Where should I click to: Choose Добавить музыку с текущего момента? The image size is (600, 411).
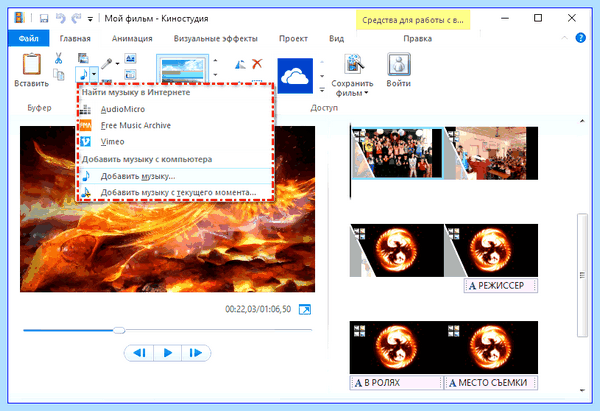(x=175, y=192)
